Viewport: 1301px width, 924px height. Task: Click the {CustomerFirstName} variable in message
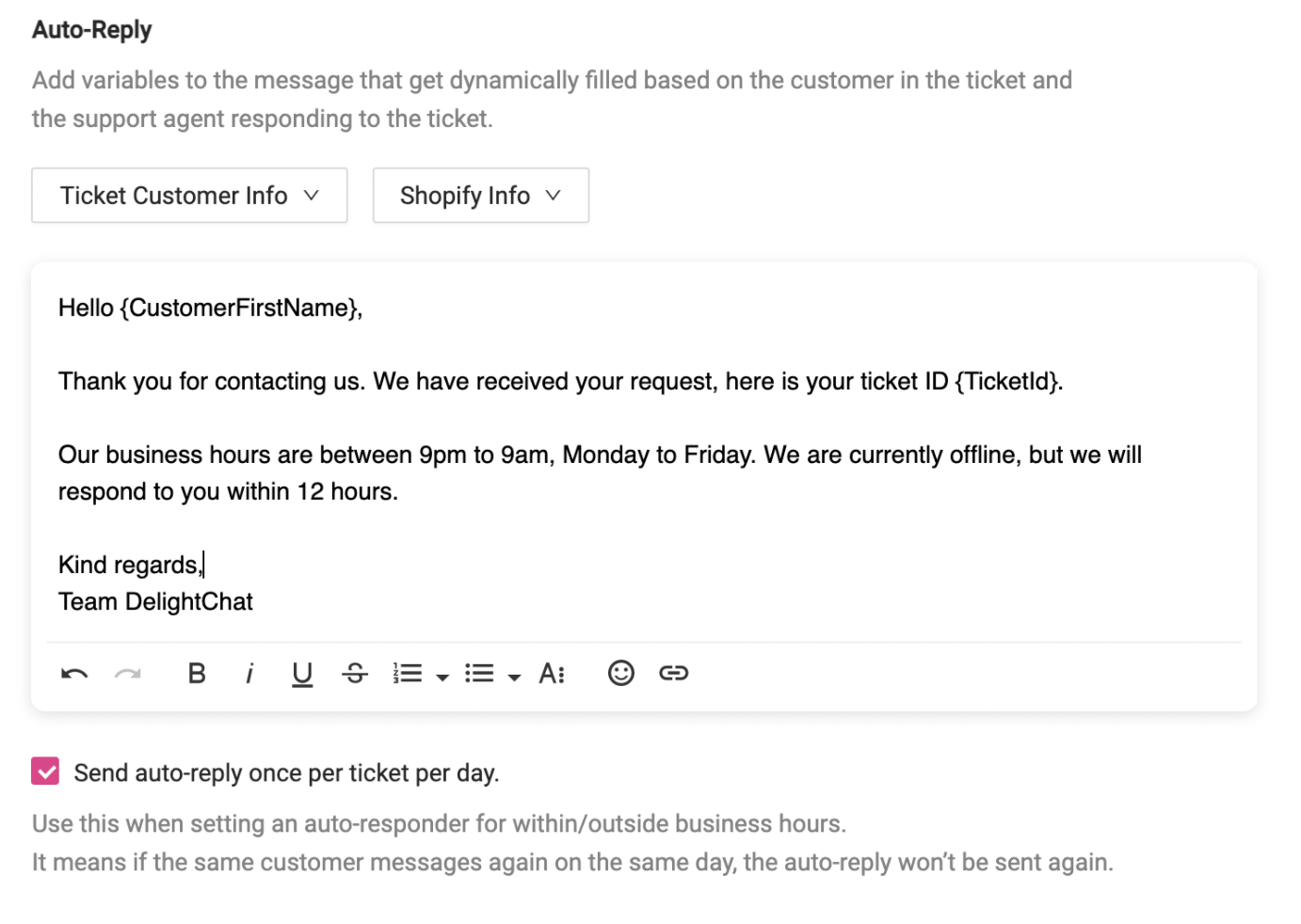coord(240,309)
